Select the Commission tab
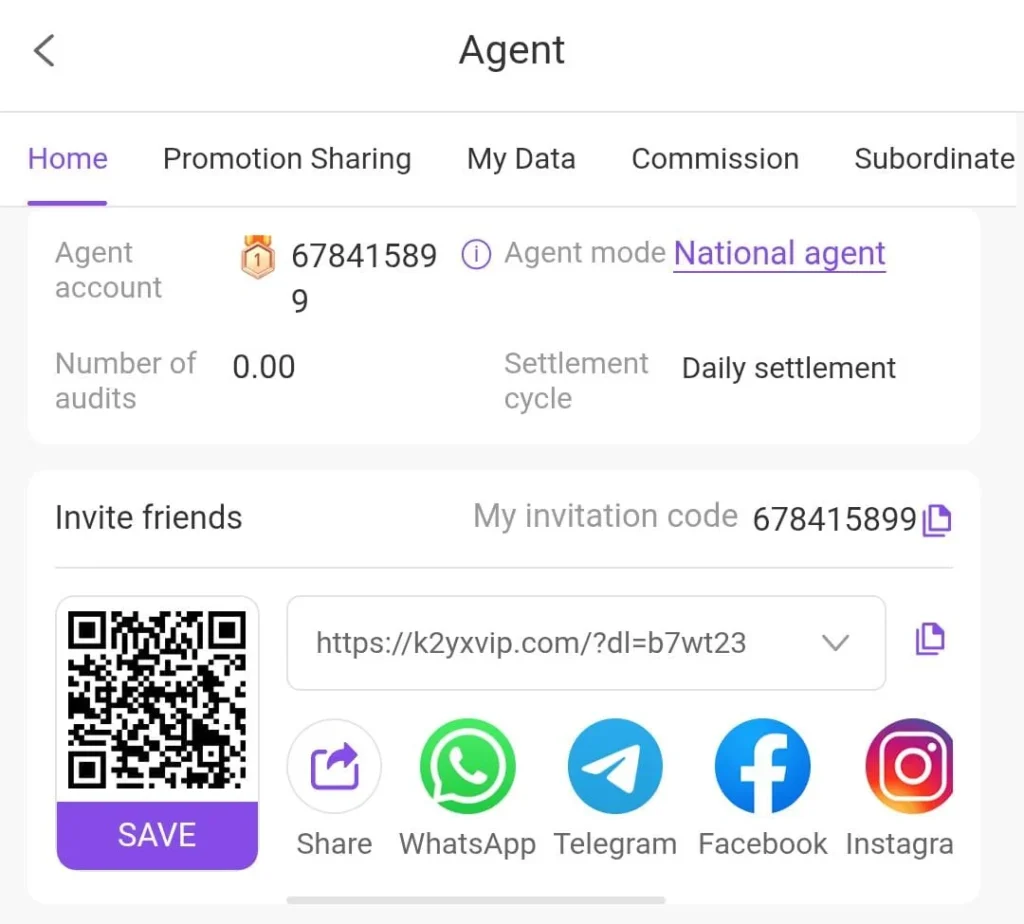The height and width of the screenshot is (924, 1024). [x=715, y=159]
